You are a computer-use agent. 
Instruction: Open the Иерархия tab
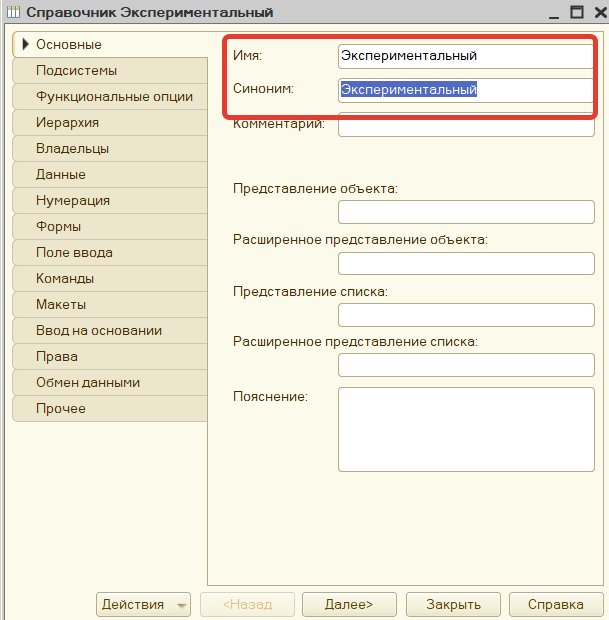pos(110,123)
